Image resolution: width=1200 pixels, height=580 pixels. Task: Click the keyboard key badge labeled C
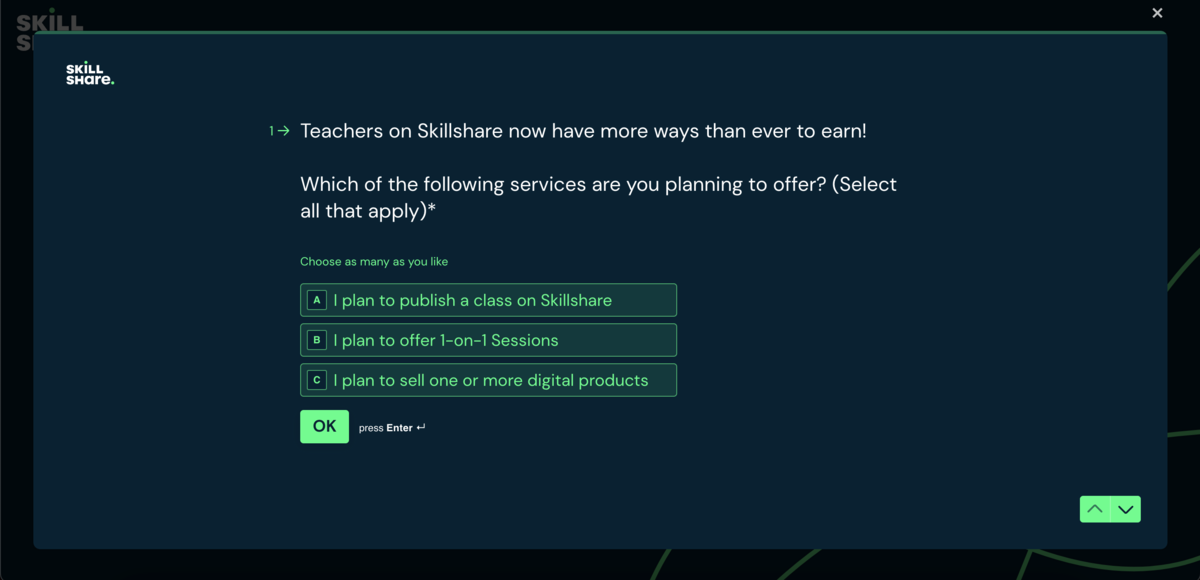coord(317,380)
